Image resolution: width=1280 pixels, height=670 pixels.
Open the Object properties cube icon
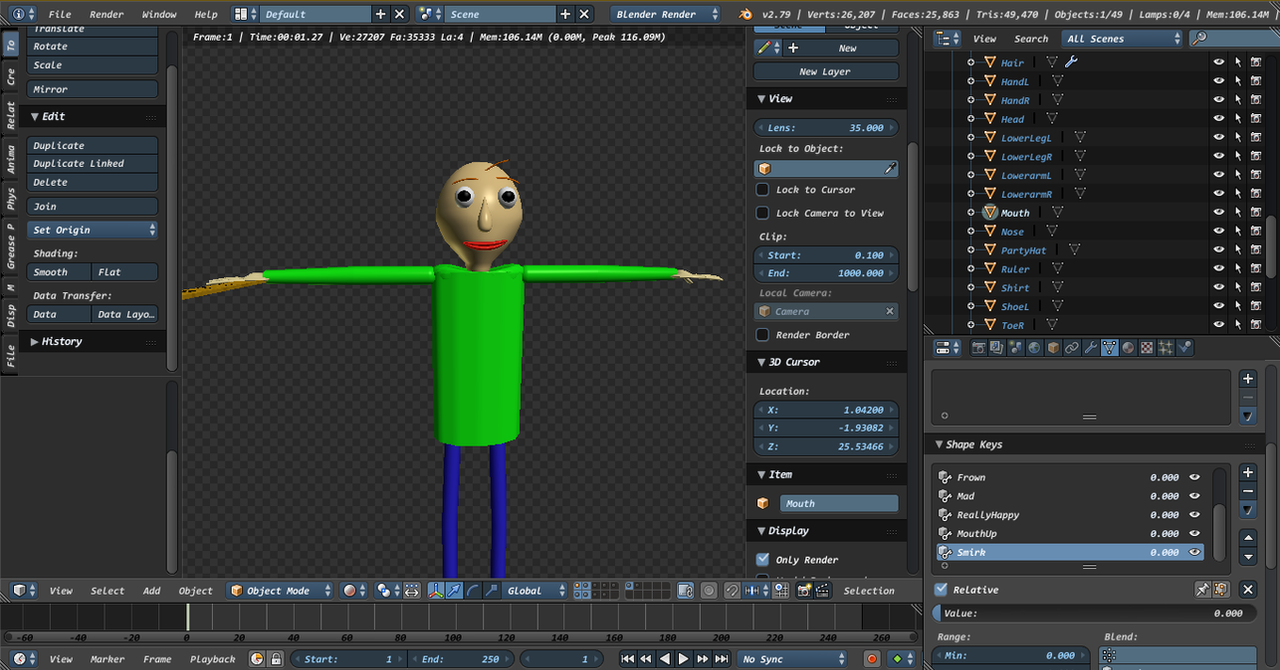point(1053,348)
